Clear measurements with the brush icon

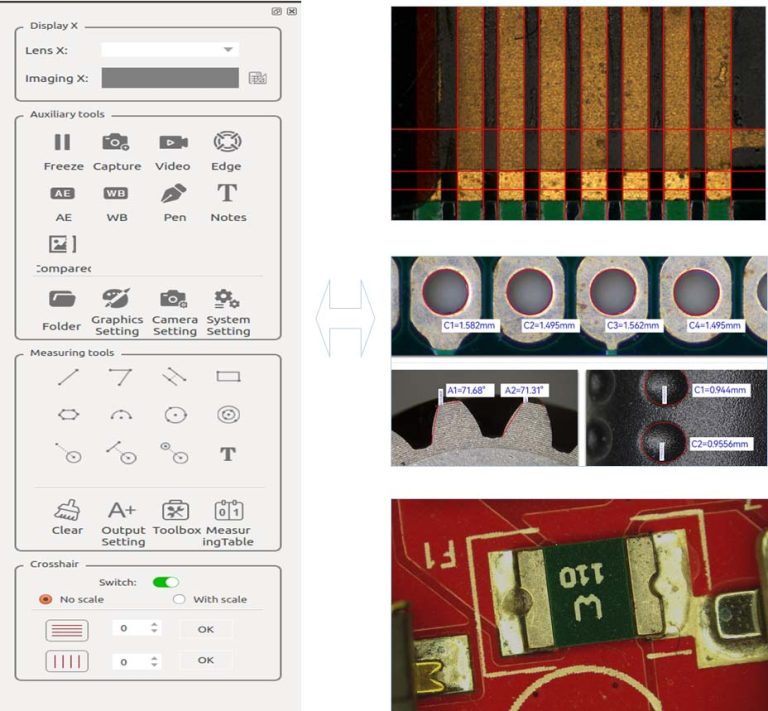point(67,510)
